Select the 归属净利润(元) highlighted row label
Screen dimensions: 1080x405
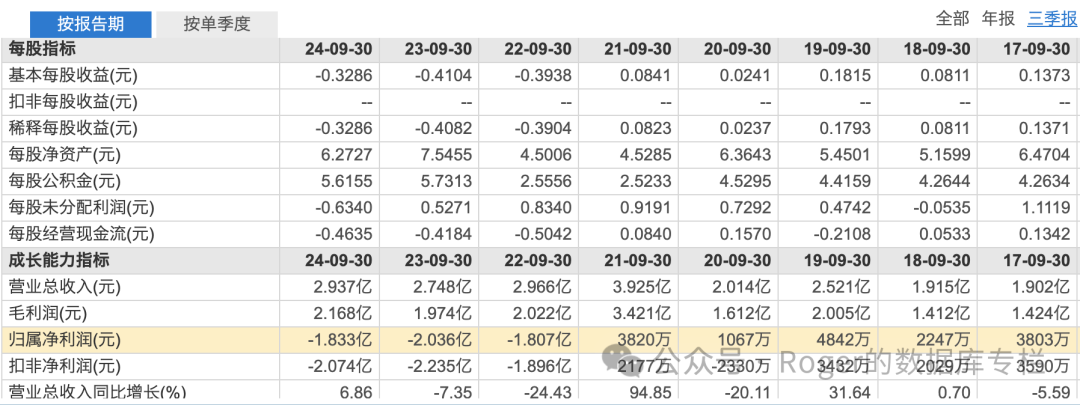64,340
